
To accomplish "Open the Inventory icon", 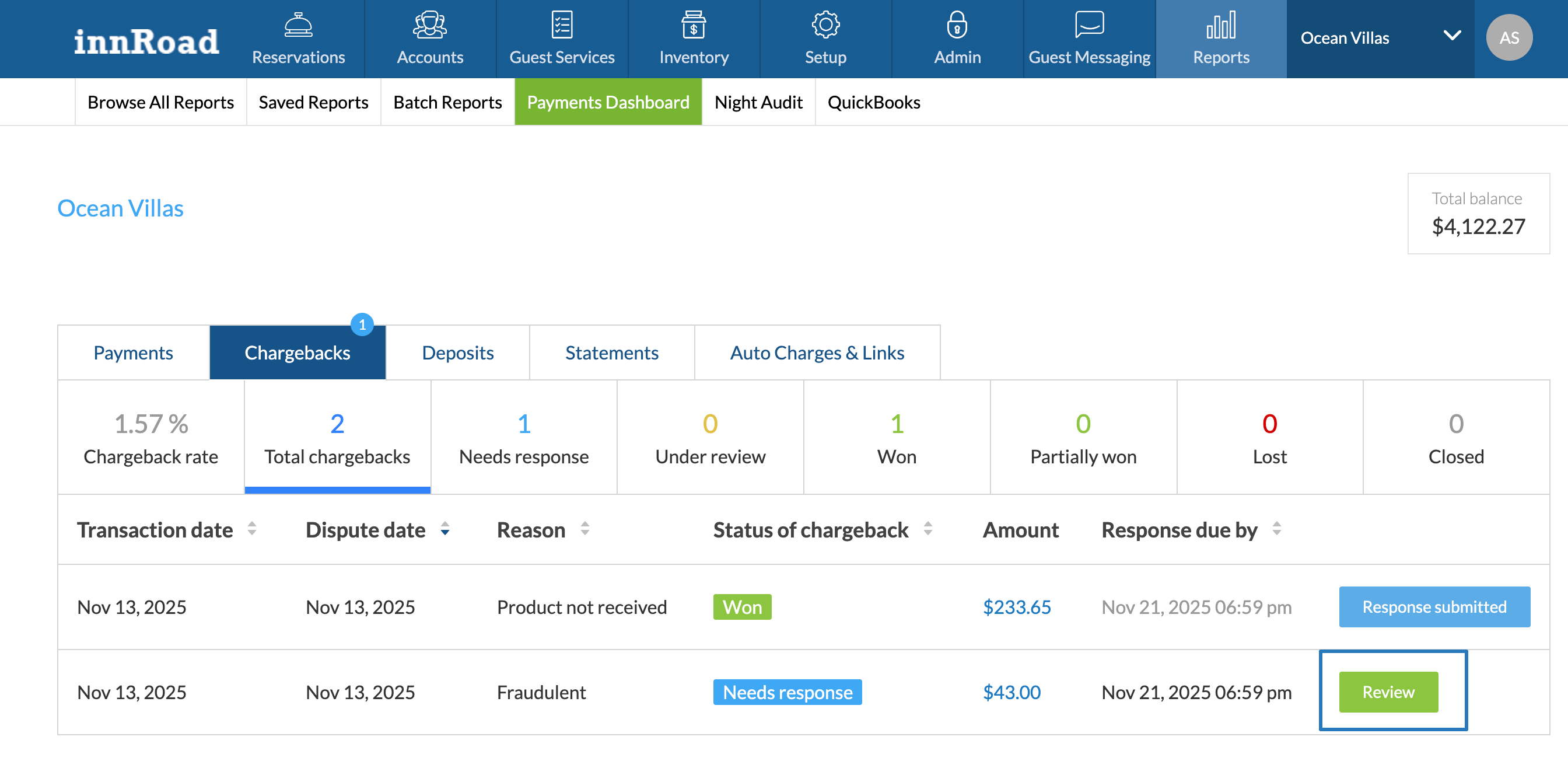I will pos(694,26).
